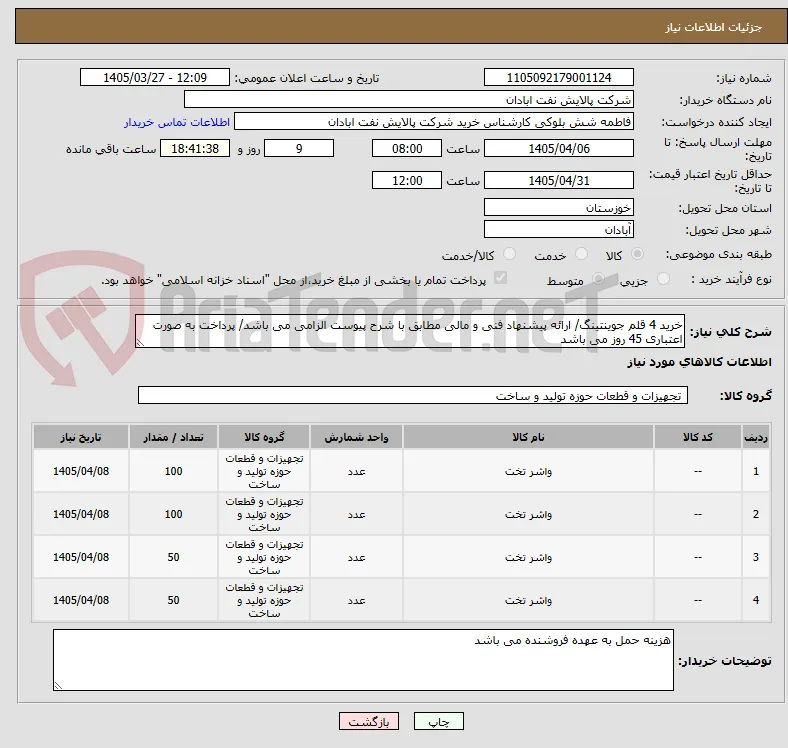Click quantity 50 in row 4
Viewport: 788px width, 748px height.
coord(173,600)
